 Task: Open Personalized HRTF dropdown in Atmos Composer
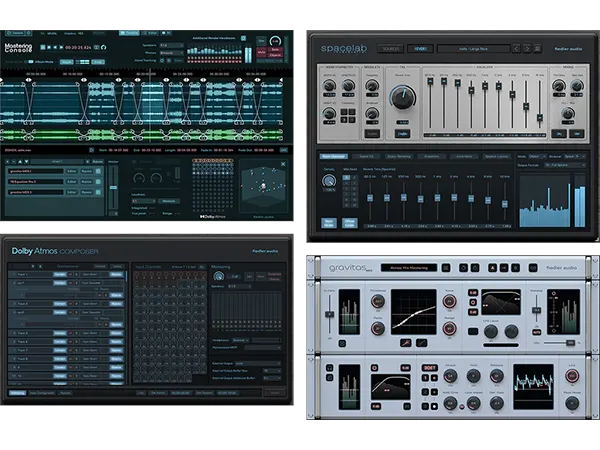click(262, 348)
